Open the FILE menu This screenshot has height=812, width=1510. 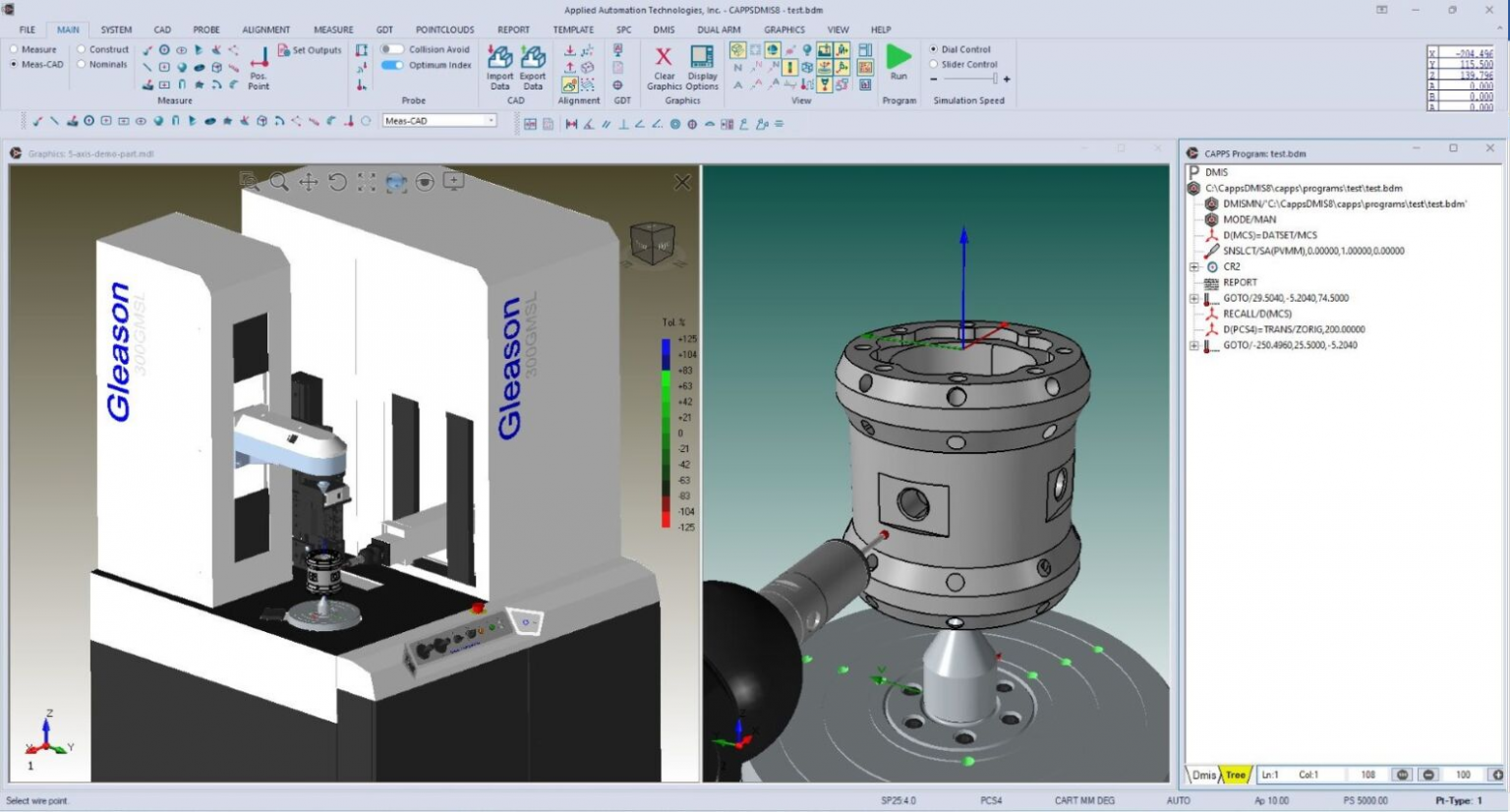pyautogui.click(x=28, y=29)
